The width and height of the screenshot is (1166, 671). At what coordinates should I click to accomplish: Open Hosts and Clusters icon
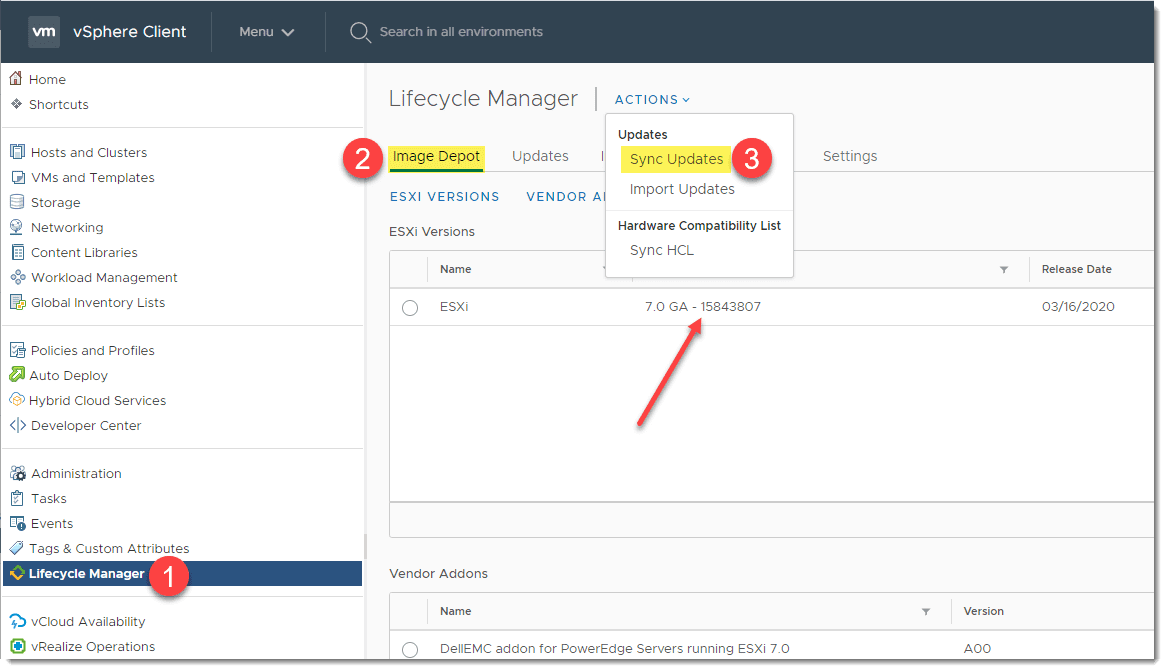[16, 152]
